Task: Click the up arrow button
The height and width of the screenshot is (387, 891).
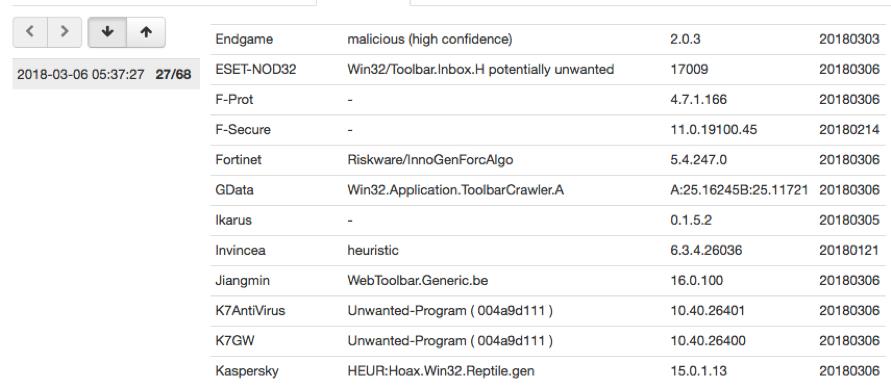Action: (x=146, y=32)
